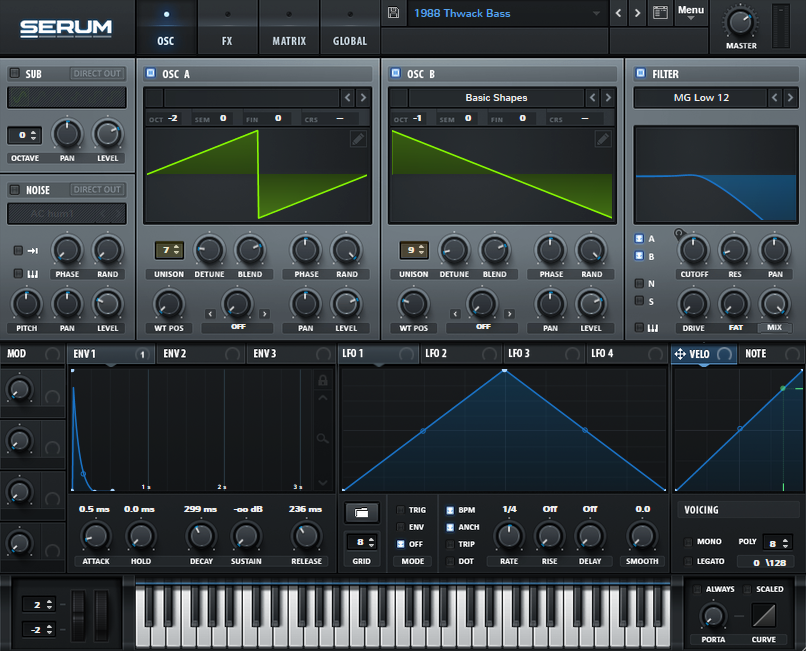The height and width of the screenshot is (651, 806).
Task: Check the MONO voicing checkbox
Action: [x=688, y=541]
